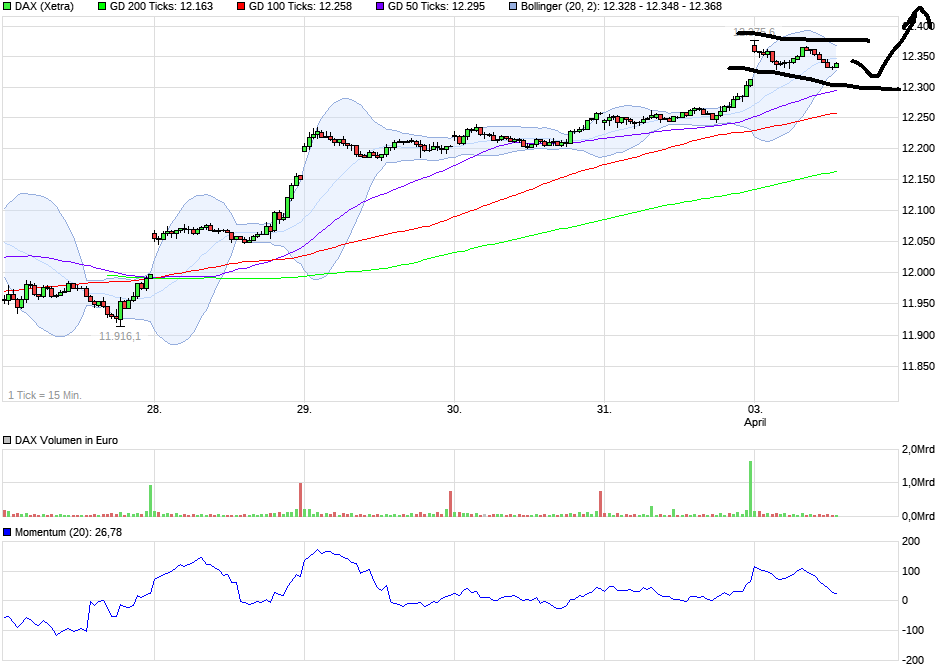The height and width of the screenshot is (670, 940).
Task: Click the '11.900' price axis value
Action: tap(918, 335)
